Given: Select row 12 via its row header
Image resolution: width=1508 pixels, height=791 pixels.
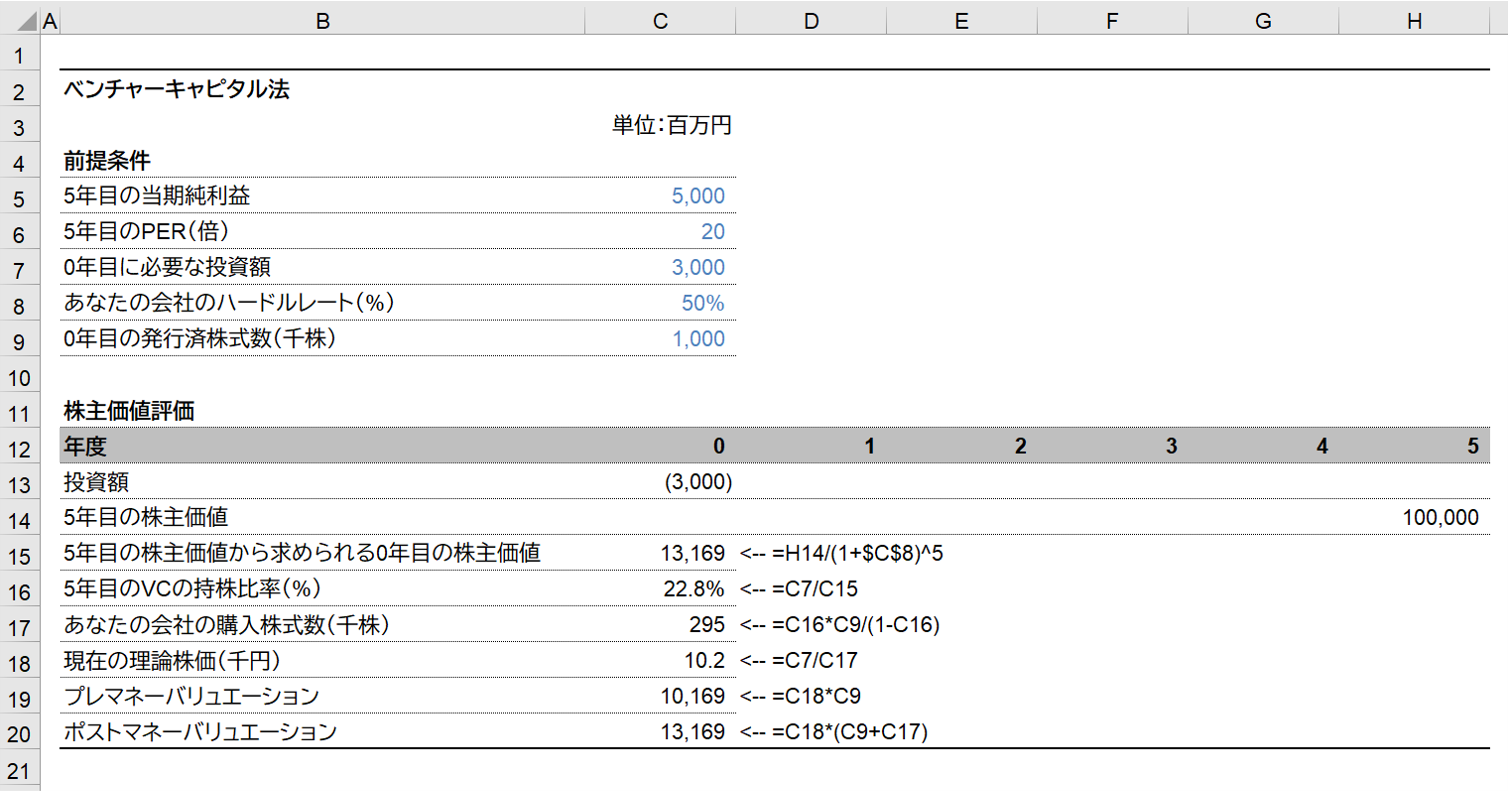Looking at the screenshot, I should point(19,446).
